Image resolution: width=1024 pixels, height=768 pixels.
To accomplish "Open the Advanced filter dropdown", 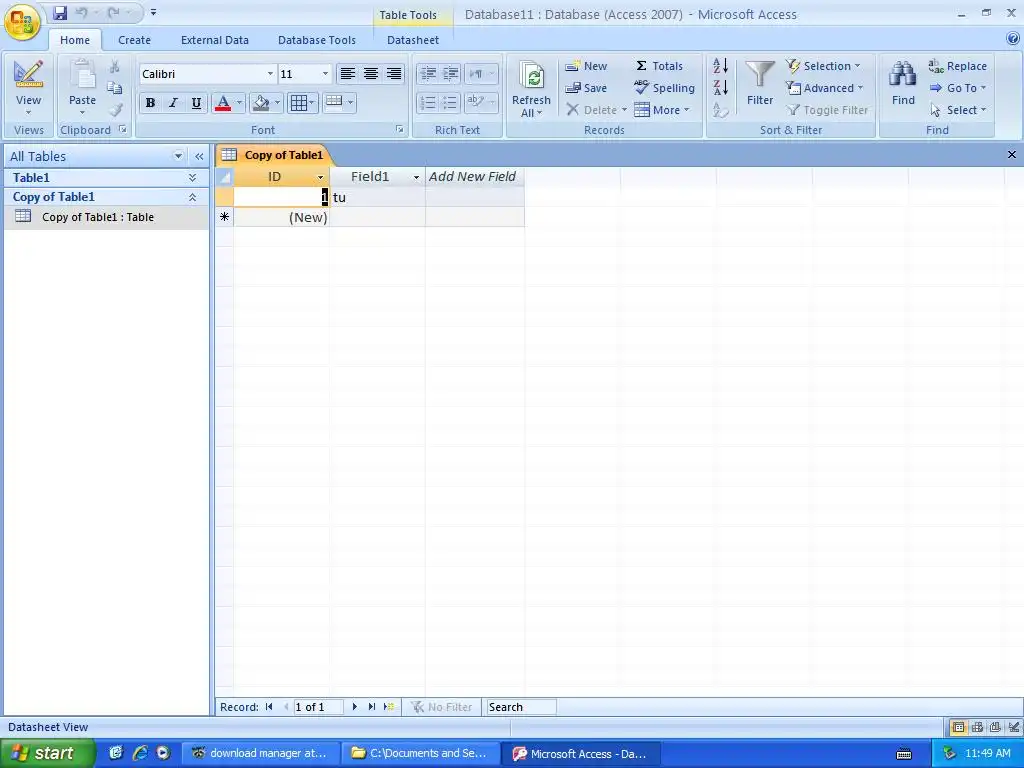I will (x=824, y=88).
